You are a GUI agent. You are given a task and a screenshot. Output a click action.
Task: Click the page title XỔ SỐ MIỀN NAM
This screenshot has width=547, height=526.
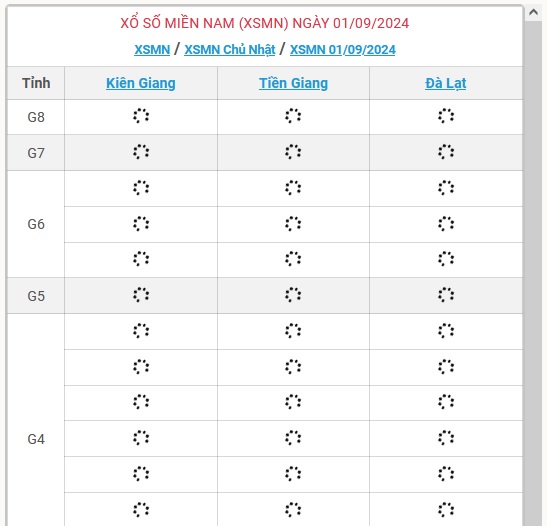point(264,23)
